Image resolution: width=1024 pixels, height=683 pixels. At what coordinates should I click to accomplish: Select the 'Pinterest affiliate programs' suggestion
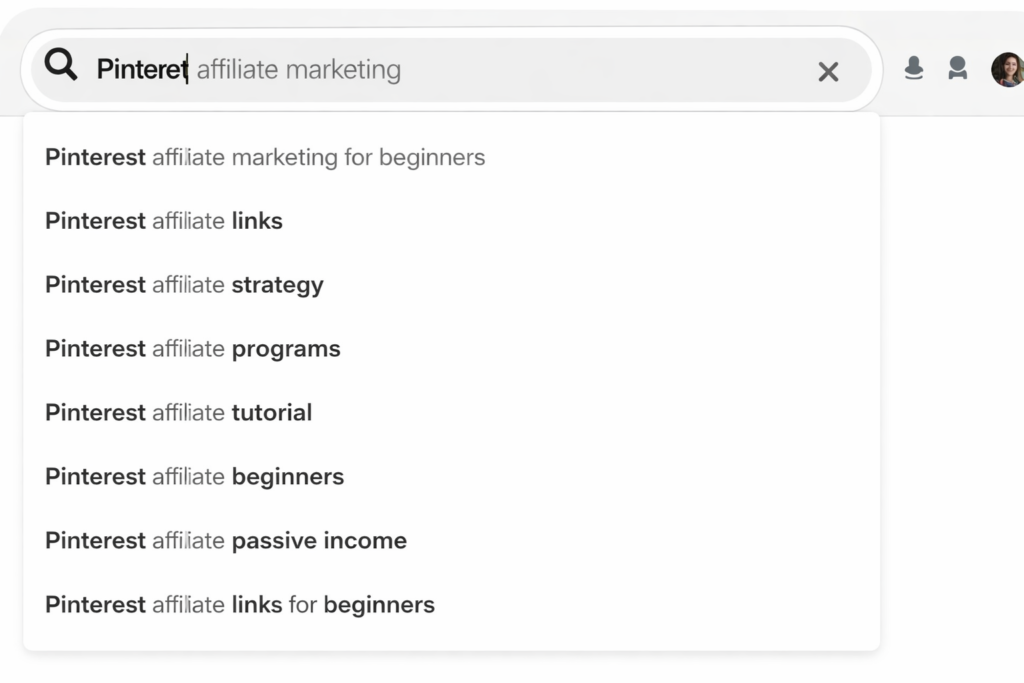pos(192,349)
